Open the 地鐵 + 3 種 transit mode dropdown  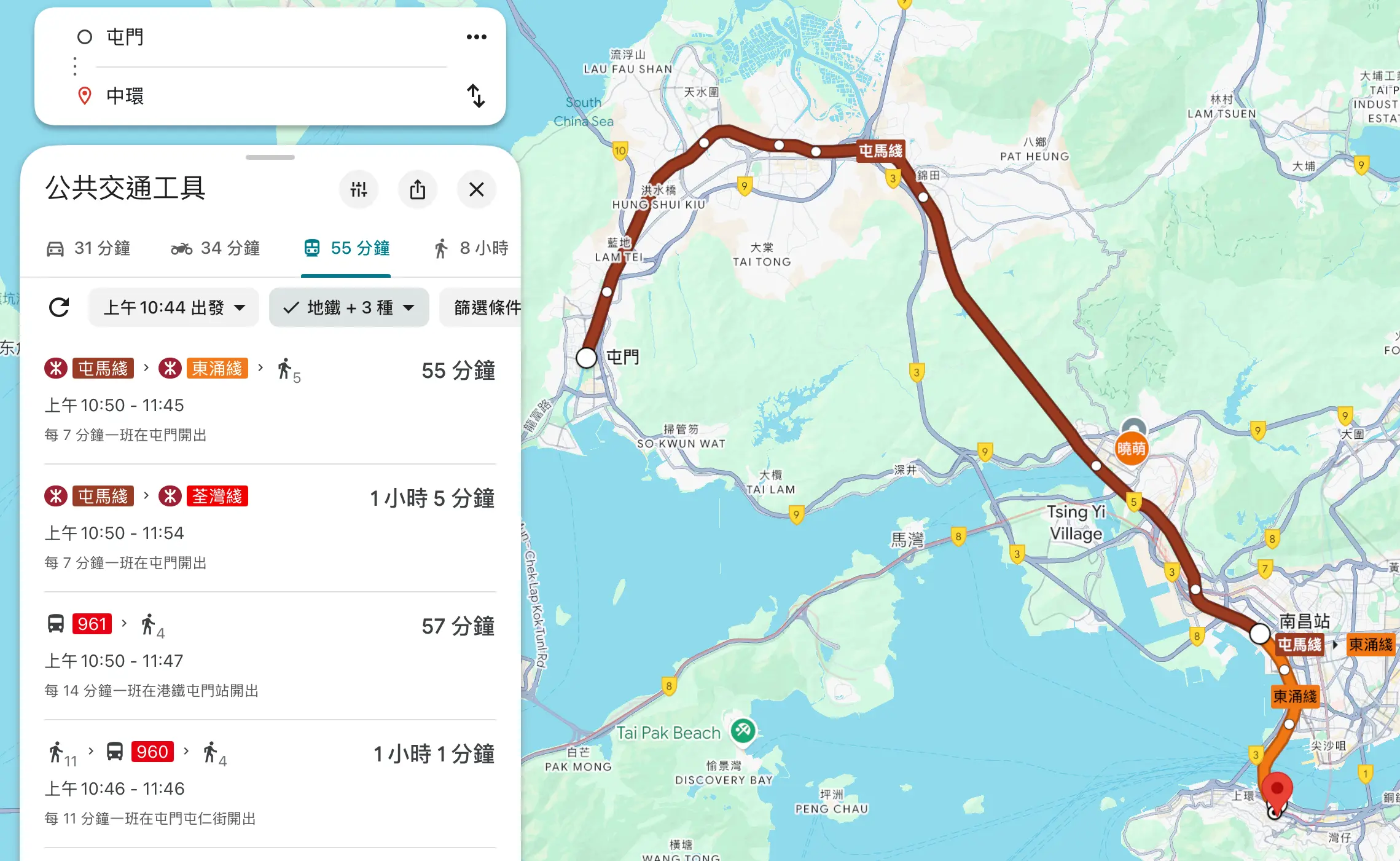[349, 307]
